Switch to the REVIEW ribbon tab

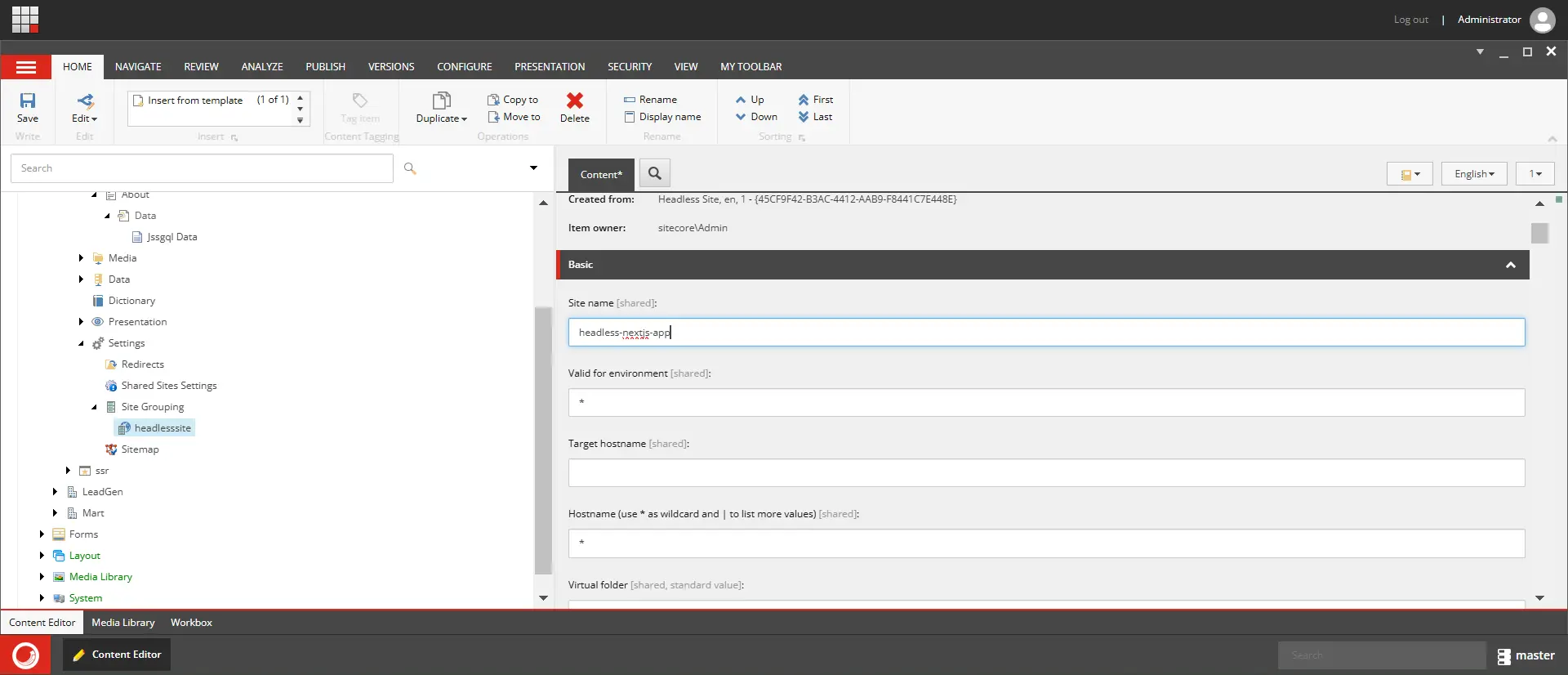coord(201,67)
